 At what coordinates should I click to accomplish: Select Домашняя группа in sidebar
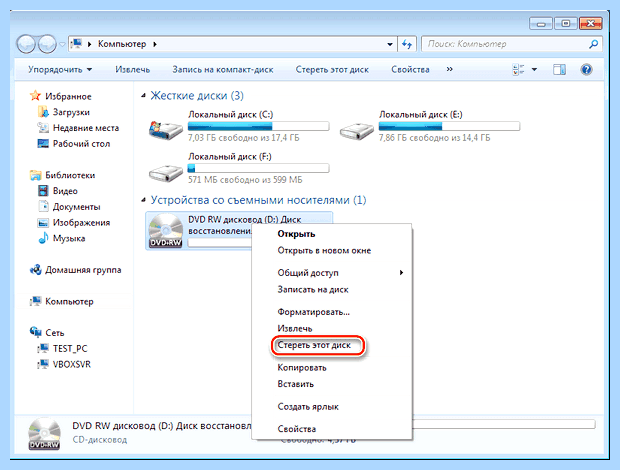pyautogui.click(x=83, y=270)
